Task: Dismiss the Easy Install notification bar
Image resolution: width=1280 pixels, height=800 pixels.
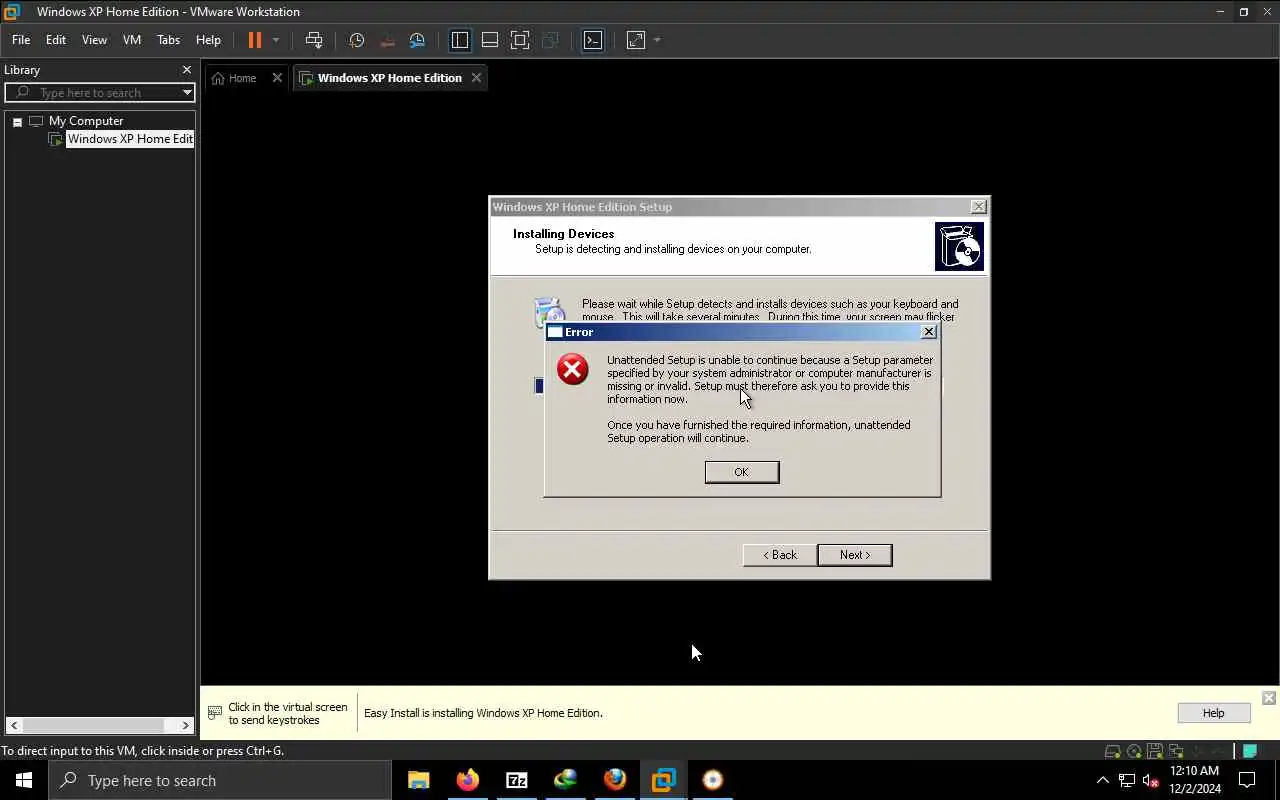Action: (1269, 698)
